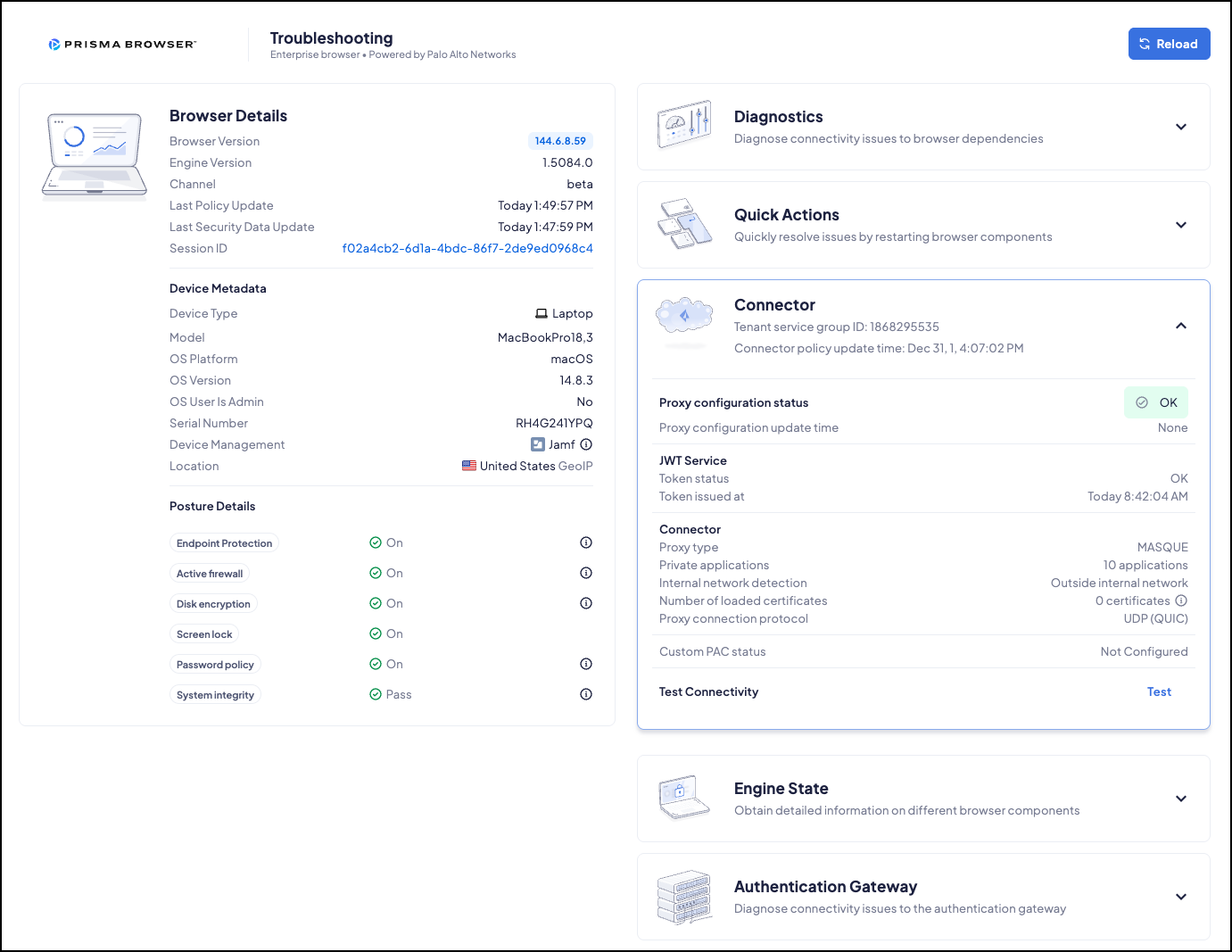Expand the Diagnostics section

(x=1181, y=127)
